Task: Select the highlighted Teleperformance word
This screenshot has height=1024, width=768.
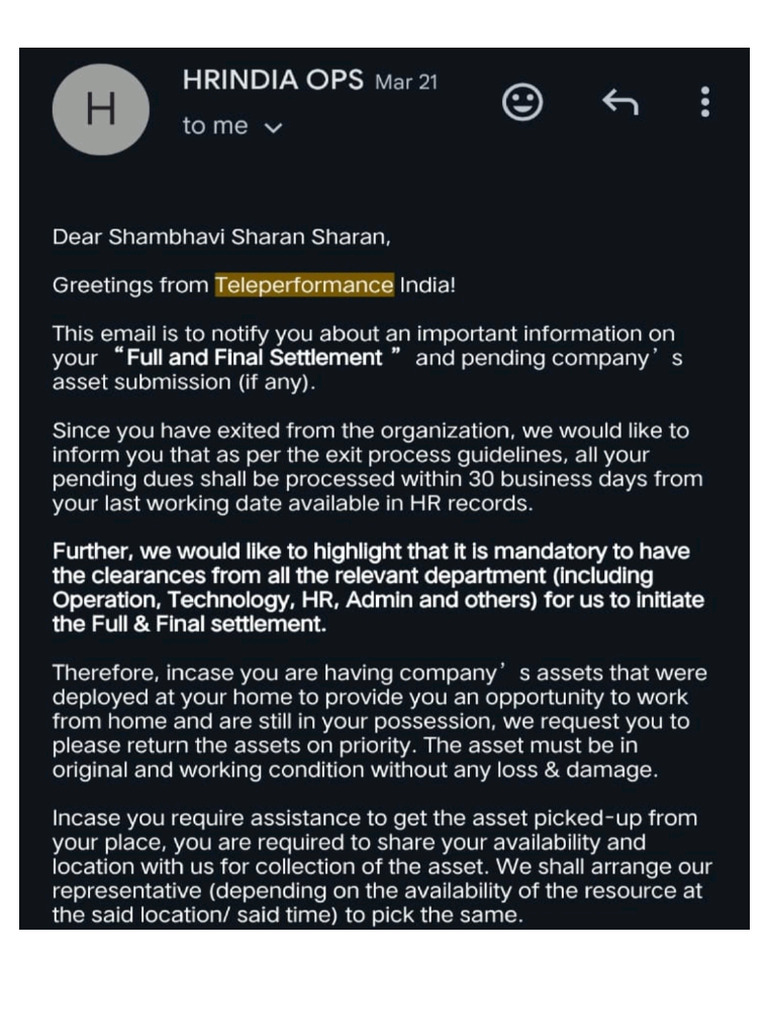Action: (x=304, y=285)
